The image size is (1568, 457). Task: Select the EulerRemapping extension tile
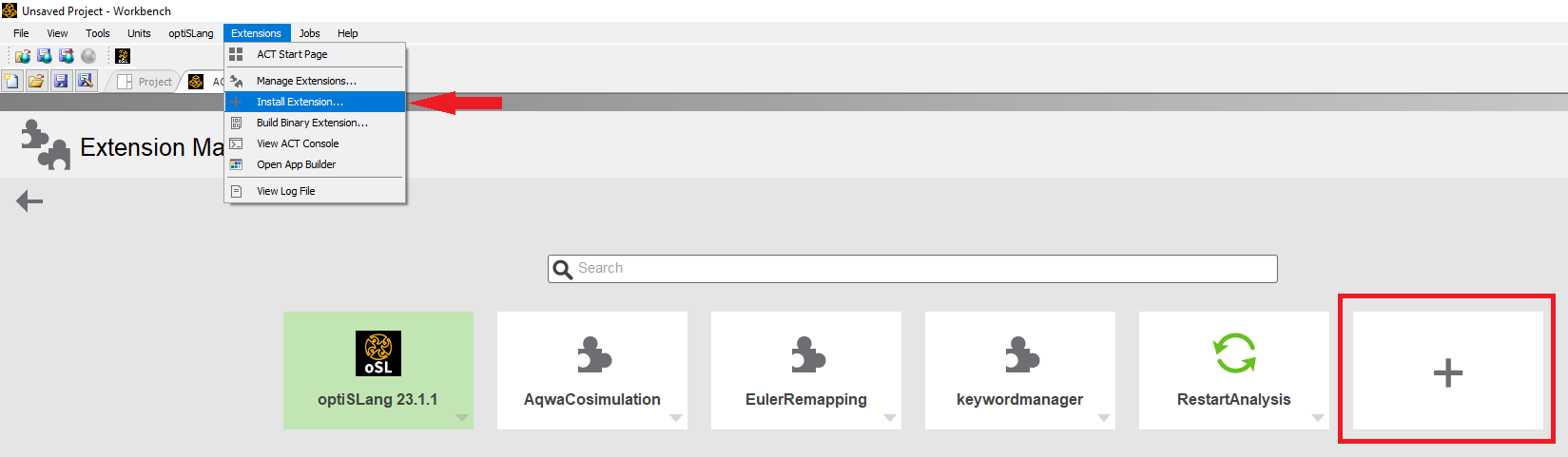click(x=806, y=371)
